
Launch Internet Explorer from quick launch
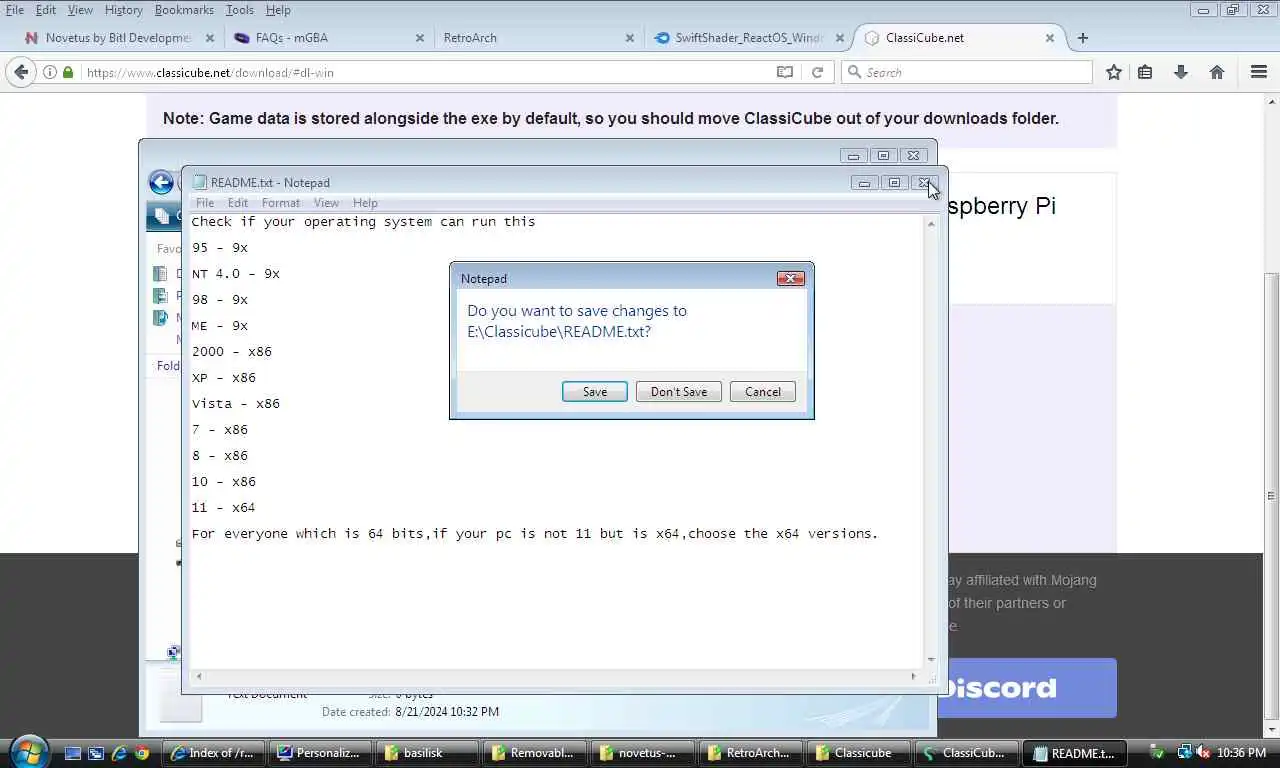pos(119,753)
